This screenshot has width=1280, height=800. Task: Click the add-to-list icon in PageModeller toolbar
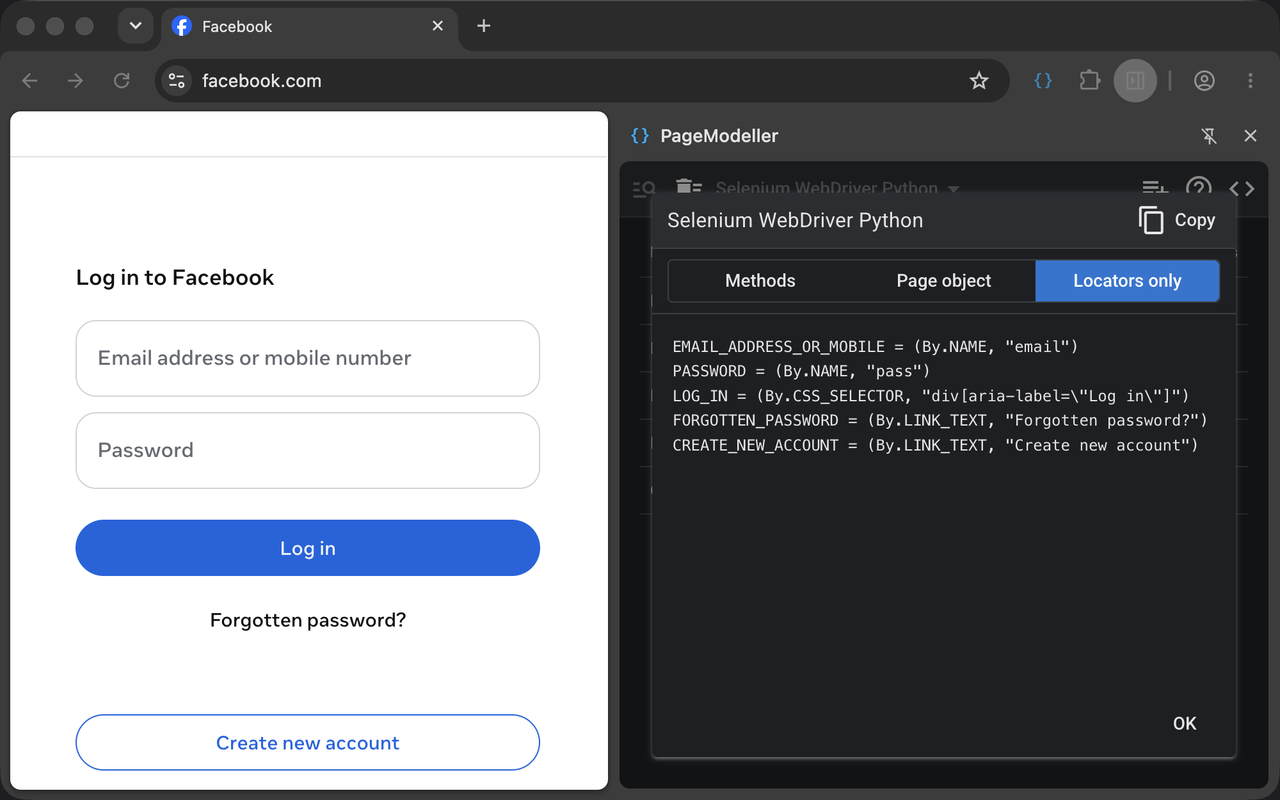pyautogui.click(x=1155, y=187)
